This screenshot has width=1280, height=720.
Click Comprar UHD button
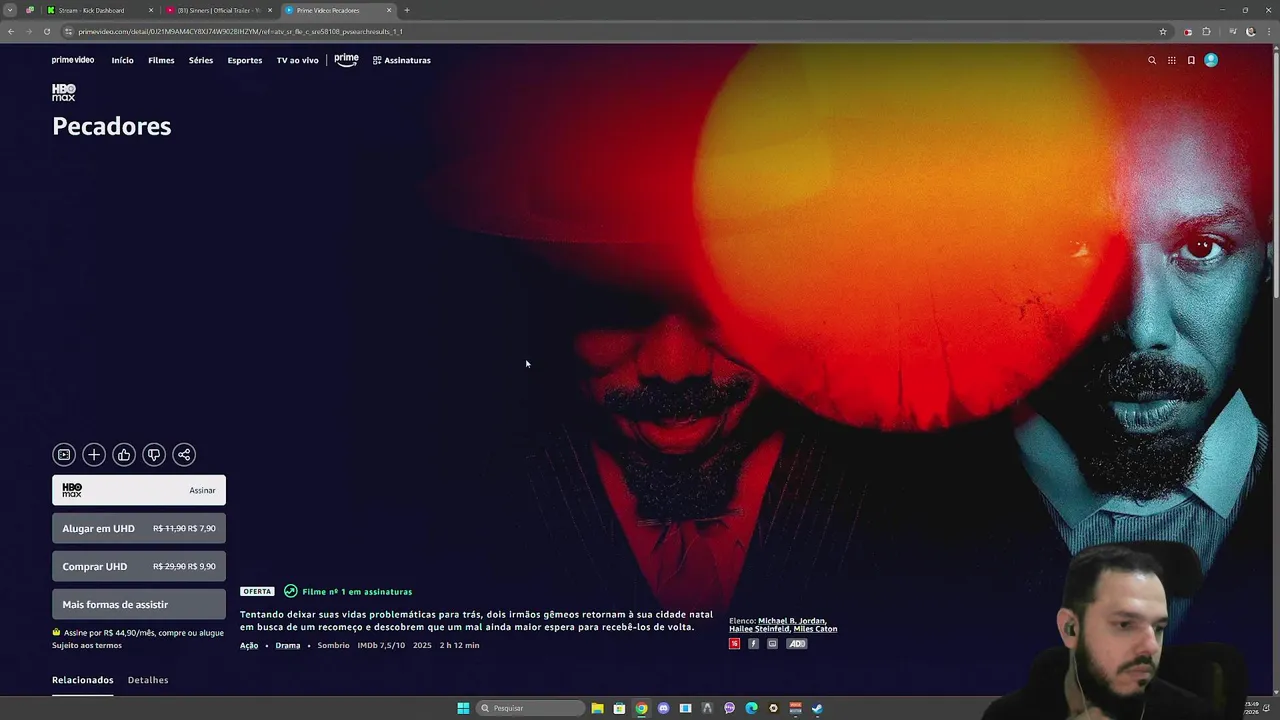[x=139, y=566]
